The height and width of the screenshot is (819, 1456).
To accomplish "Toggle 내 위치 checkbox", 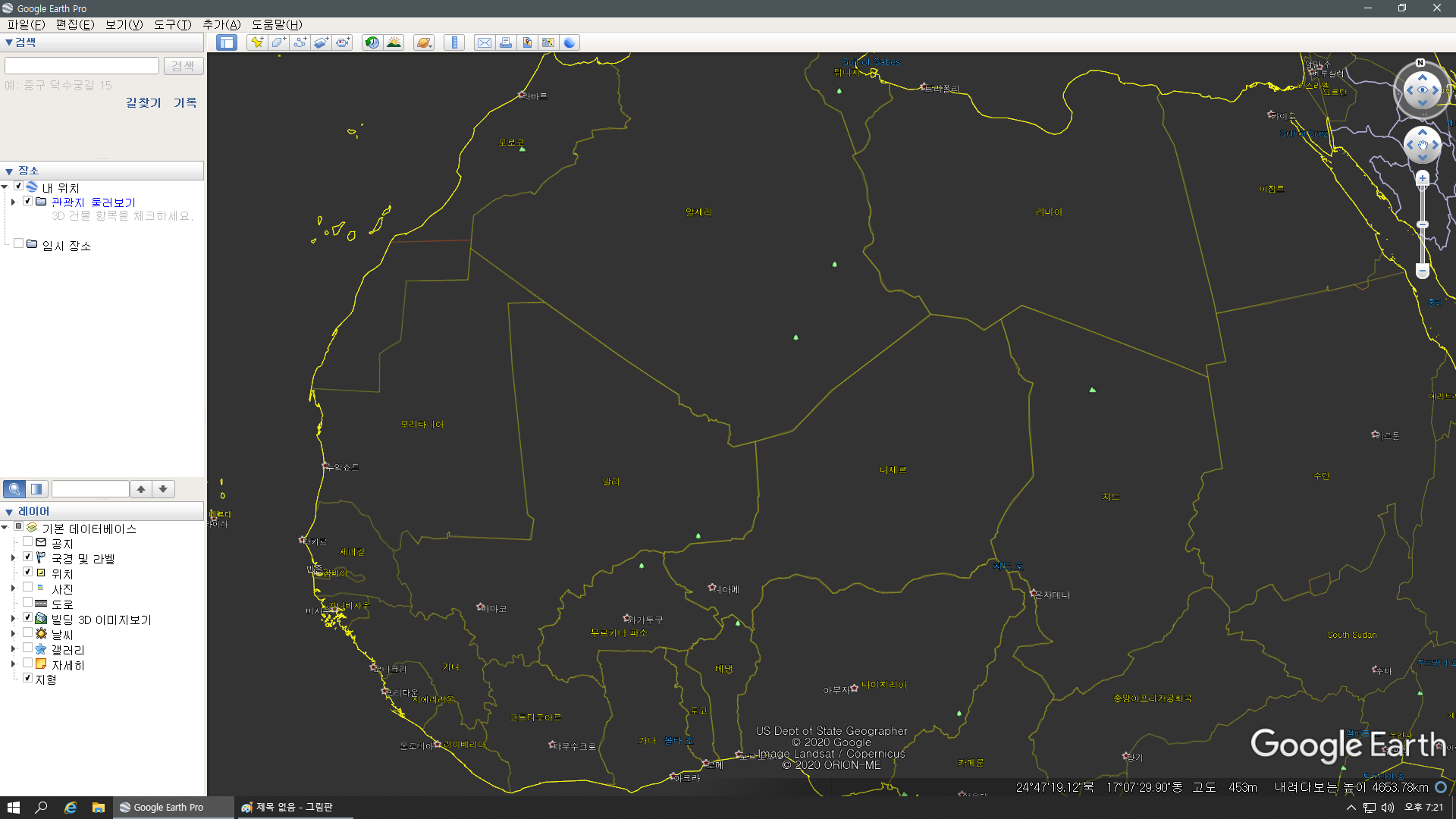I will [x=18, y=187].
